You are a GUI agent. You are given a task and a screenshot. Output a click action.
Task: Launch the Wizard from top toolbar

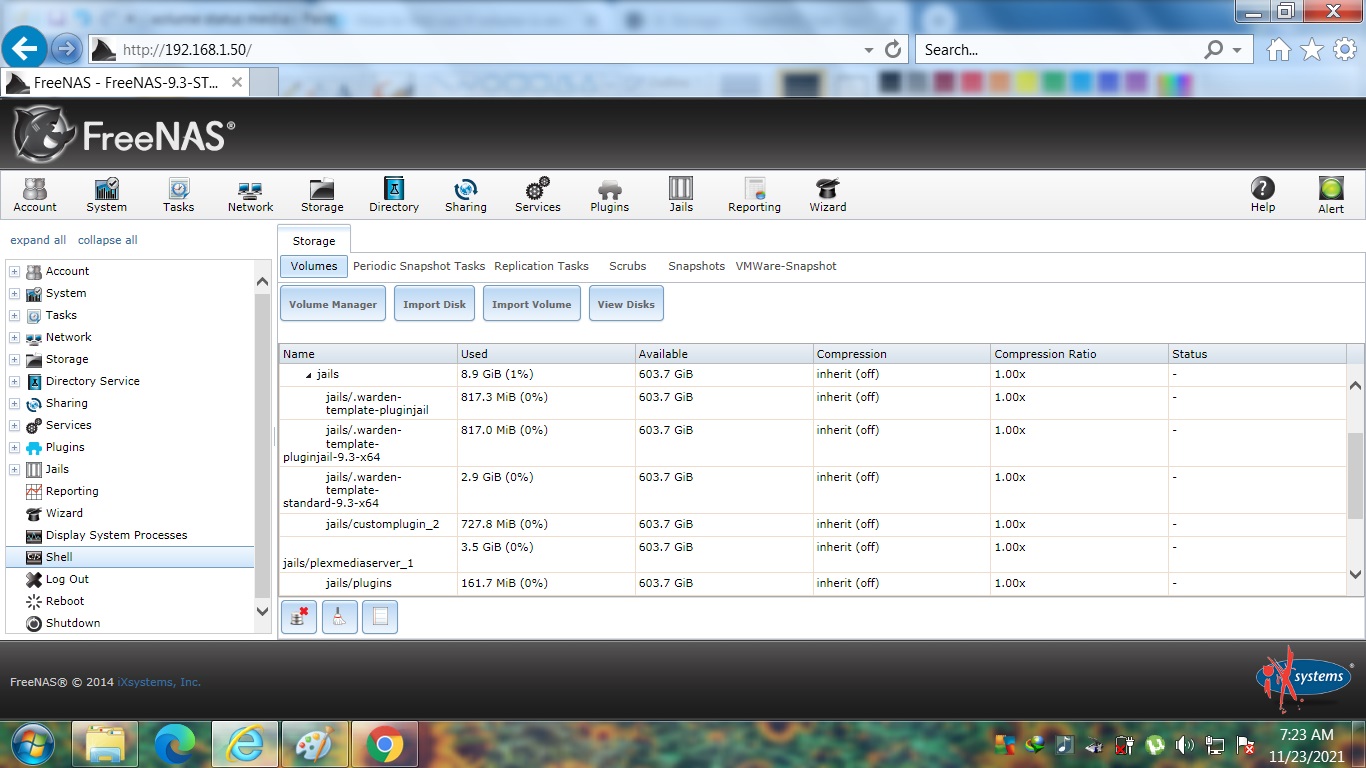click(x=828, y=195)
